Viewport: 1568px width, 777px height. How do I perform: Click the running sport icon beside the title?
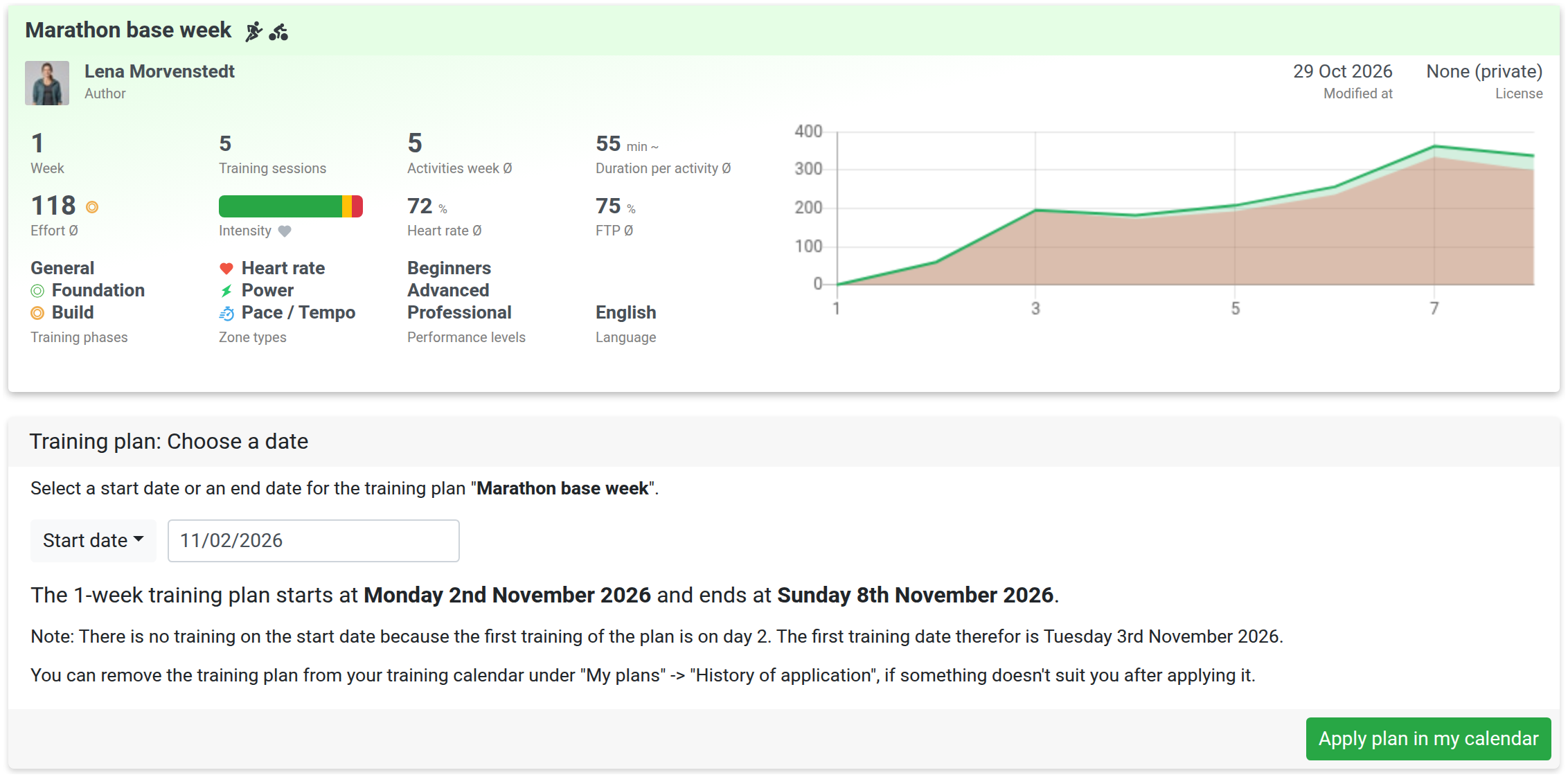(254, 31)
